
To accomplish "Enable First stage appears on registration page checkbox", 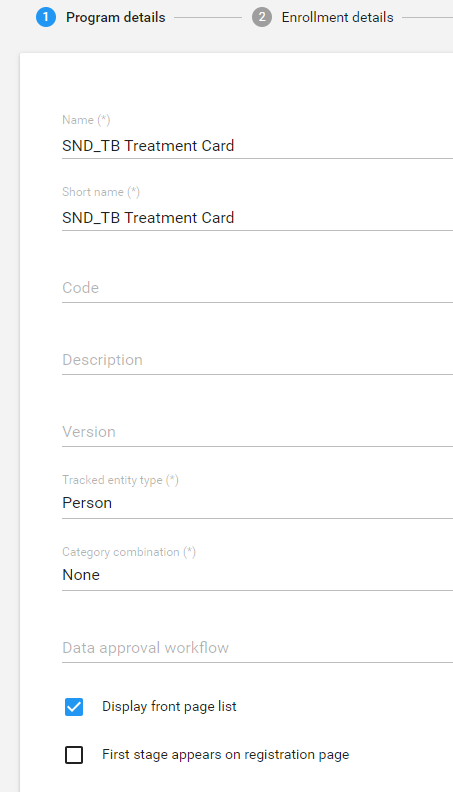I will pos(74,755).
